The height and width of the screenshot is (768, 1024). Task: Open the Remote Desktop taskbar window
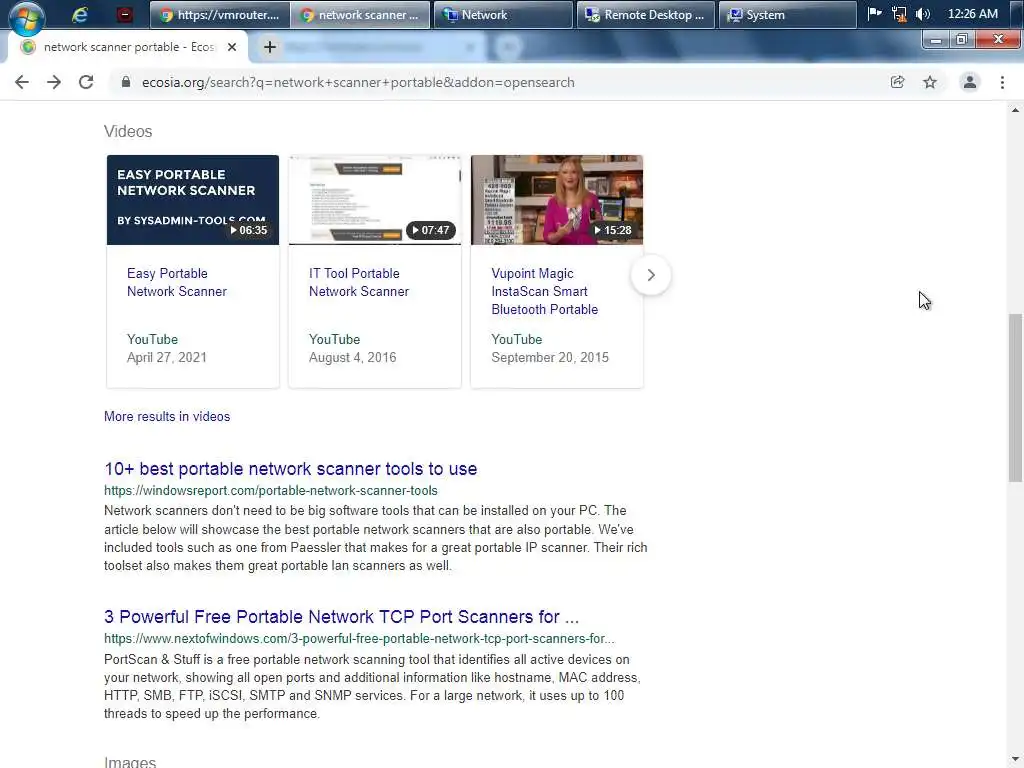coord(645,14)
